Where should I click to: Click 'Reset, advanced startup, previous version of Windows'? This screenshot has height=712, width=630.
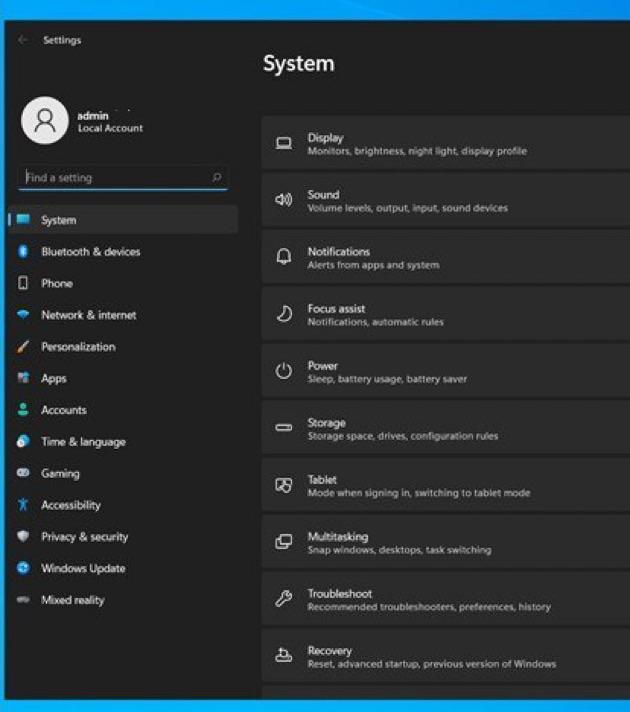coord(432,664)
